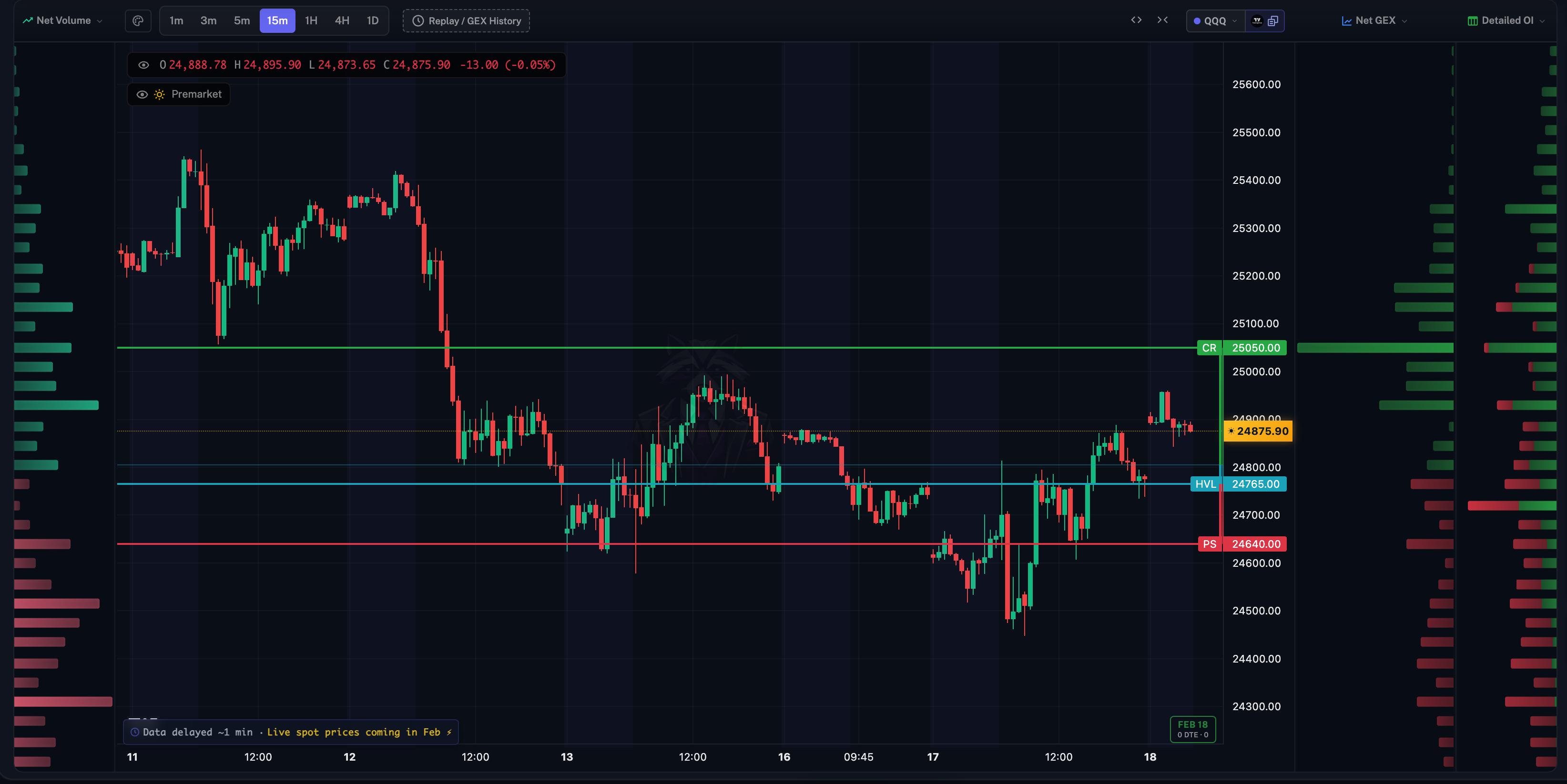Click the color palette theme icon

tap(138, 20)
